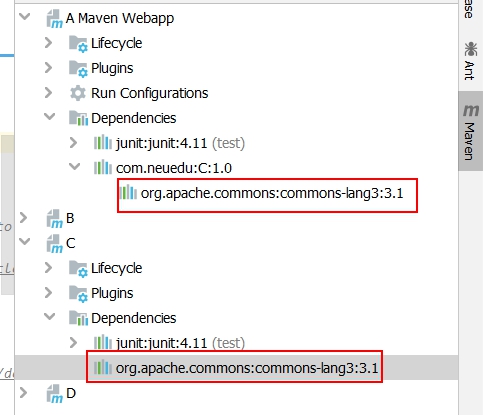Expand Plugins under module C
This screenshot has height=415, width=483.
[x=49, y=293]
